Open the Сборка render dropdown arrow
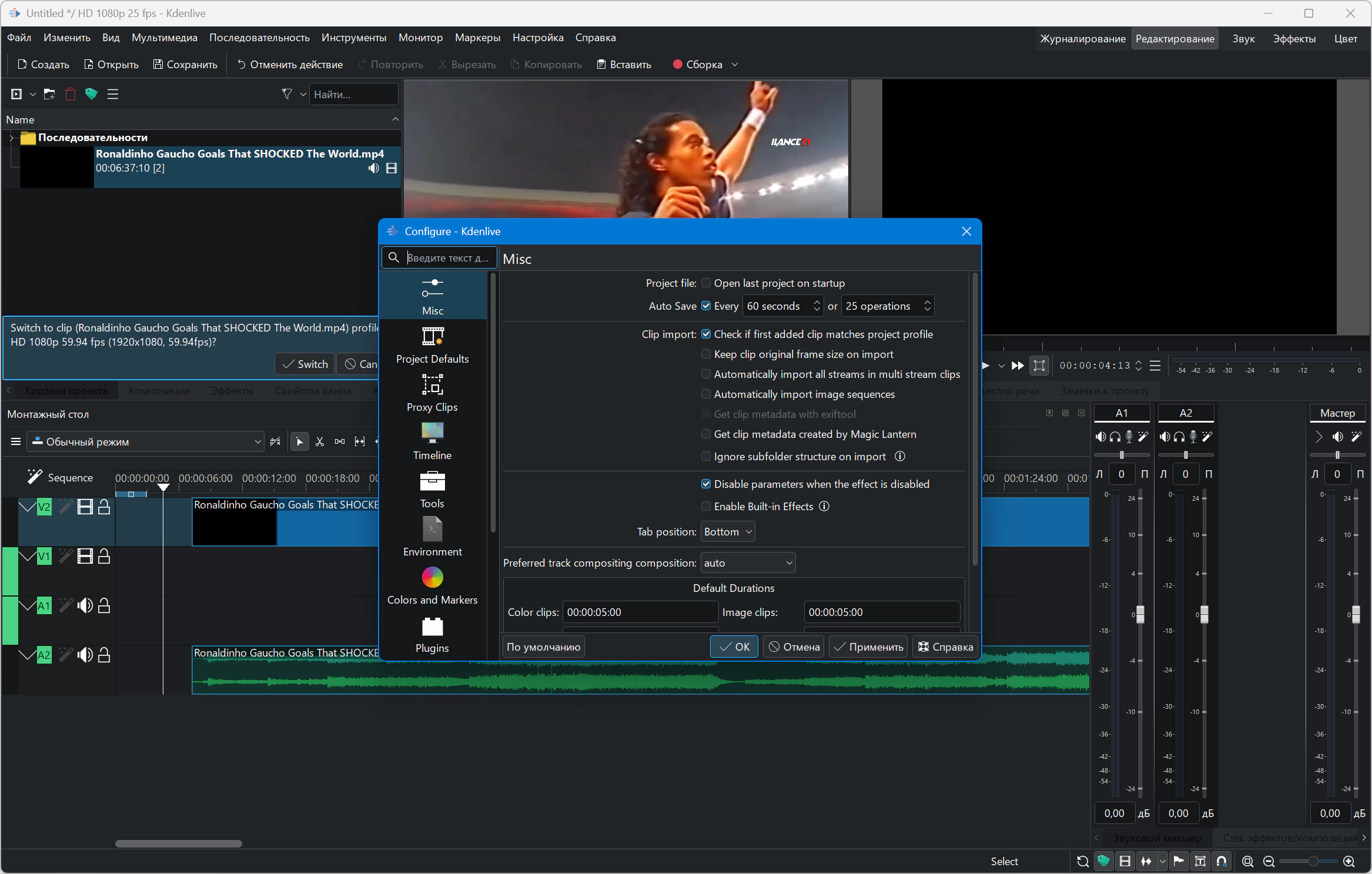1372x874 pixels. click(x=735, y=65)
